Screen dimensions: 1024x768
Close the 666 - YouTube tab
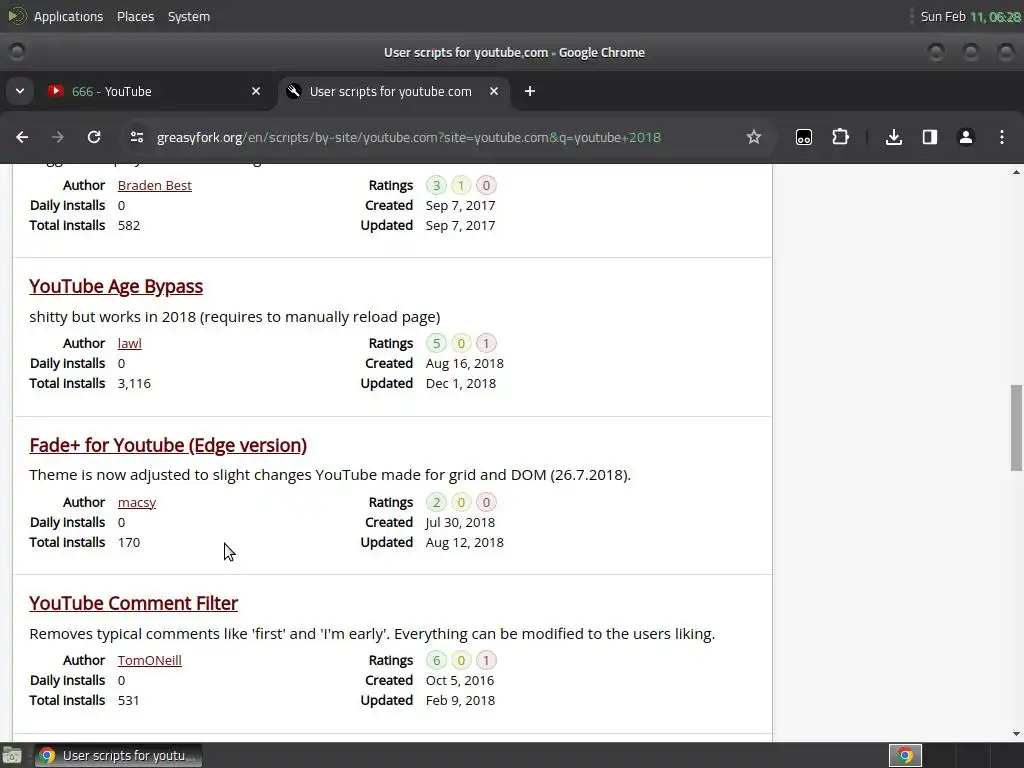256,91
